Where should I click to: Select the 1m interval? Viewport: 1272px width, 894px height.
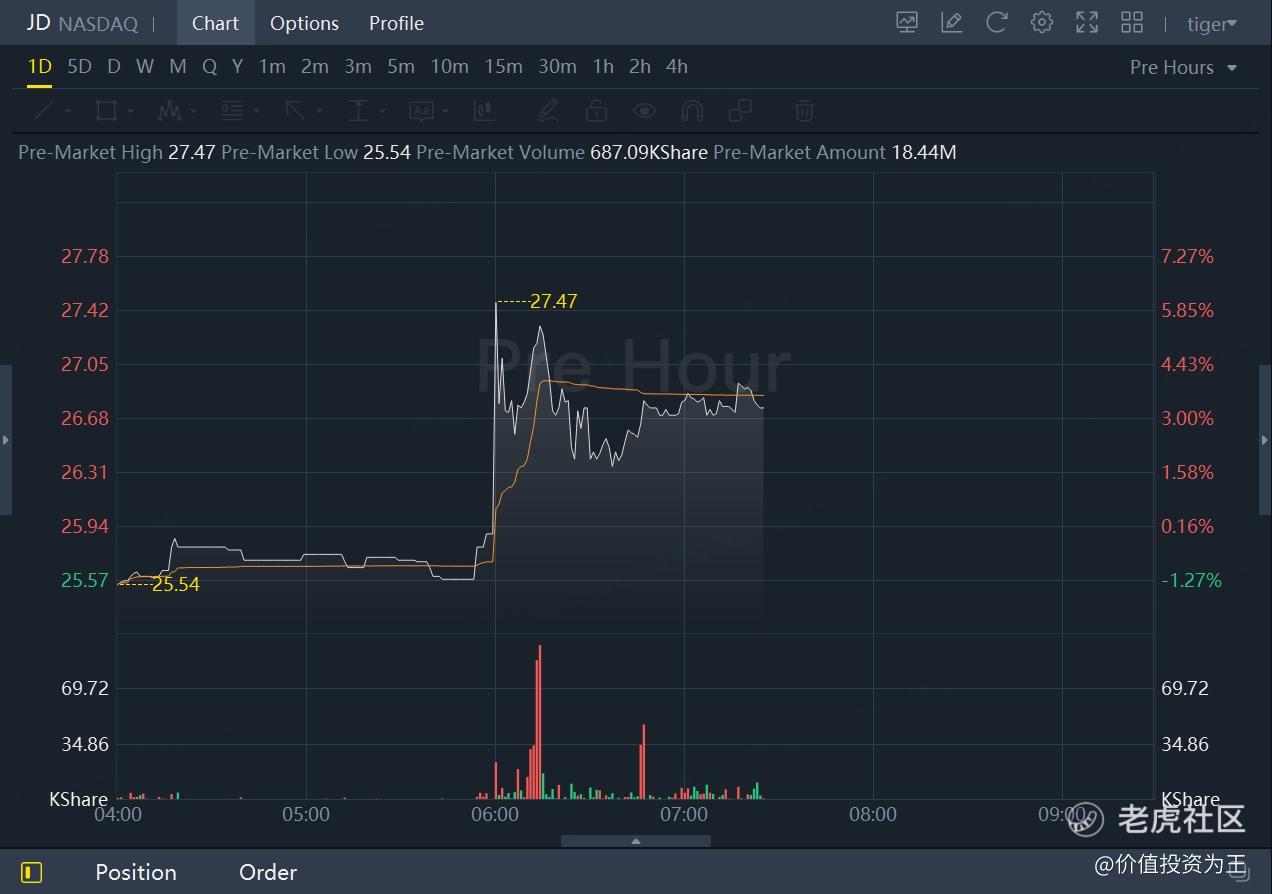pos(272,66)
